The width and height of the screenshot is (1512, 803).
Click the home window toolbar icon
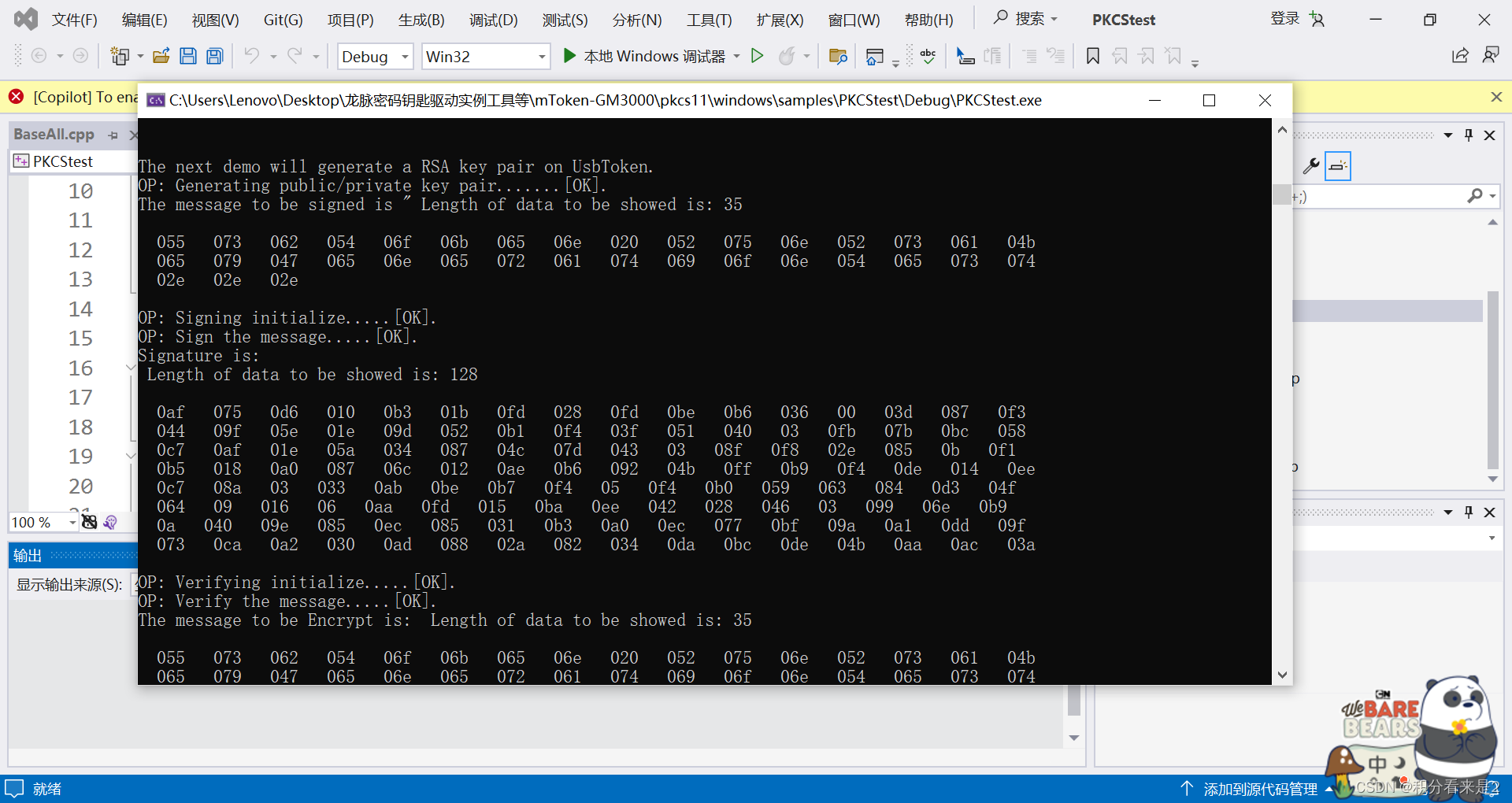(874, 56)
